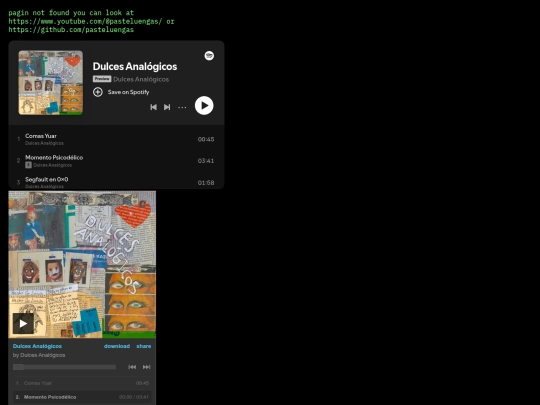Open the three-dots more menu in Spotify embed
540x405 pixels.
(182, 107)
